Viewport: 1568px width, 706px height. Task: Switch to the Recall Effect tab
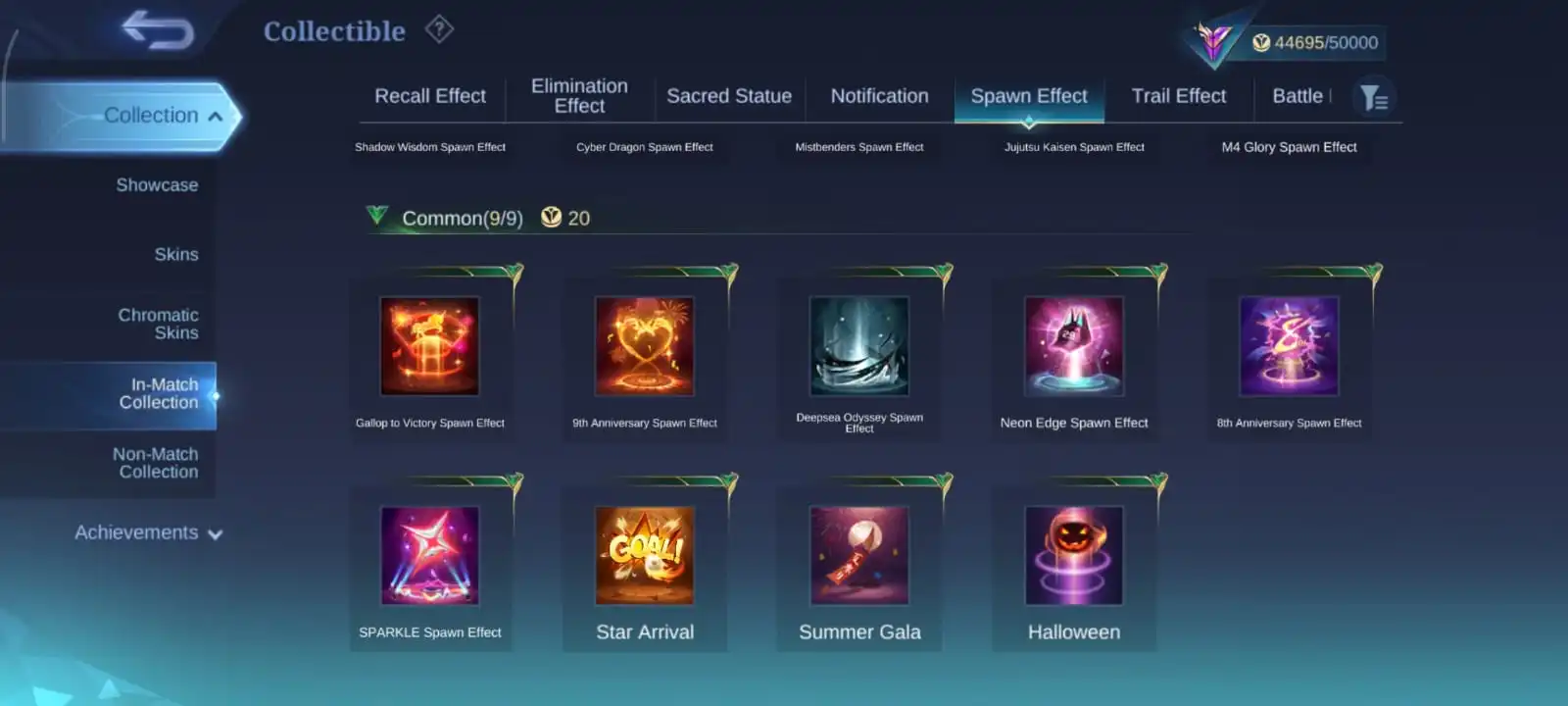point(430,96)
